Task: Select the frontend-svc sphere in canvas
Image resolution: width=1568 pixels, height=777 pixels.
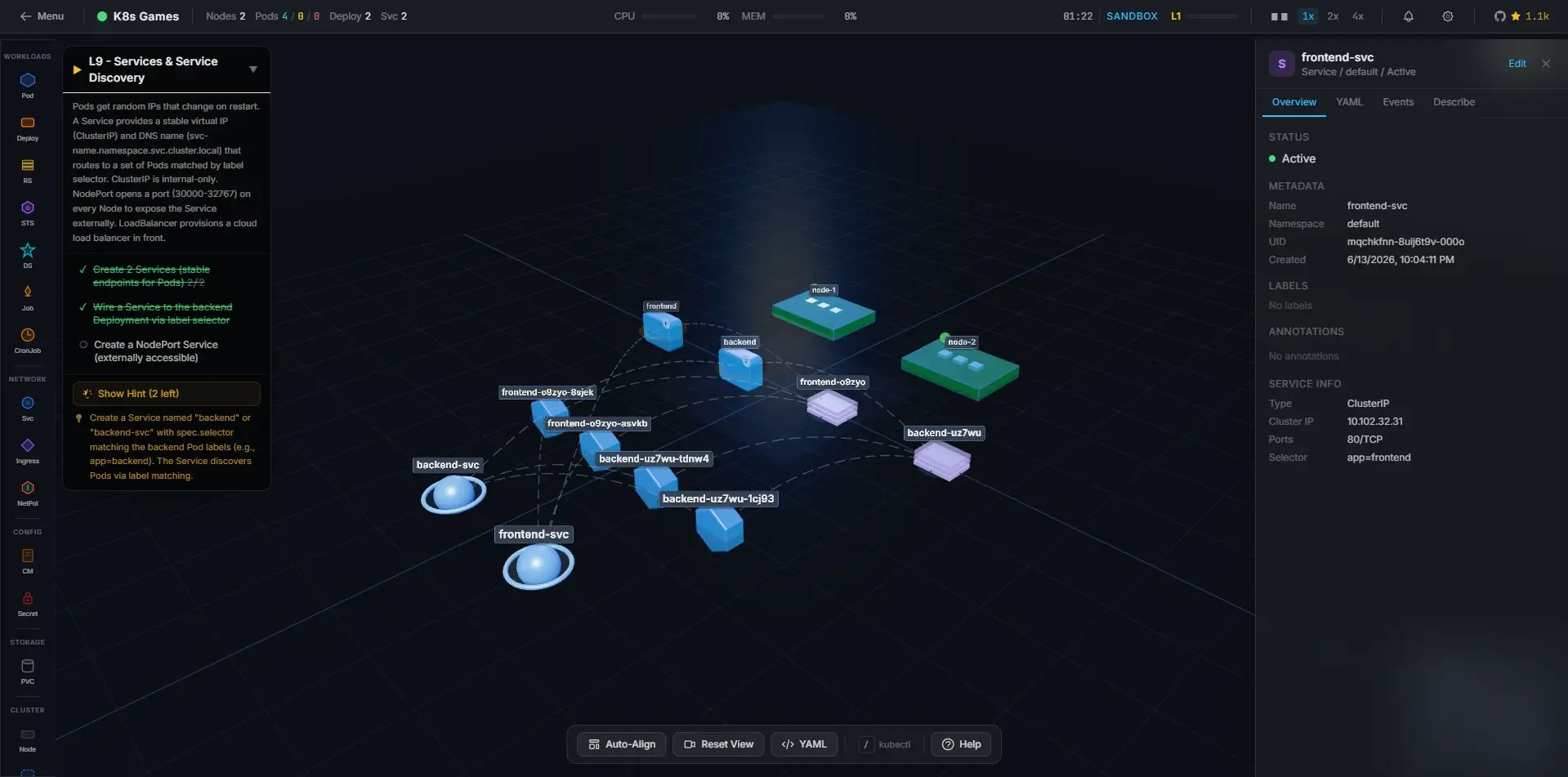Action: pyautogui.click(x=538, y=566)
